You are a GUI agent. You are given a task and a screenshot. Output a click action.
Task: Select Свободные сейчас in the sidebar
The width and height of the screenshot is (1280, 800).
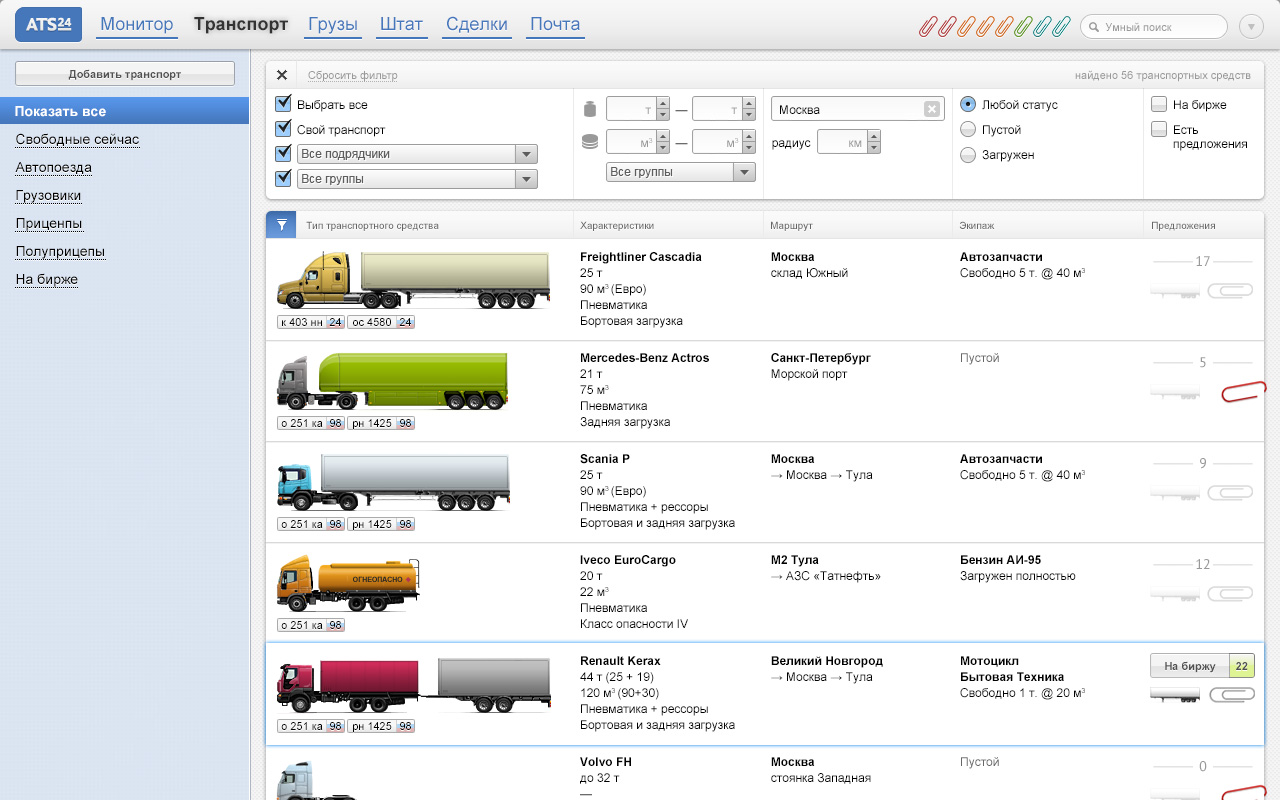point(77,140)
